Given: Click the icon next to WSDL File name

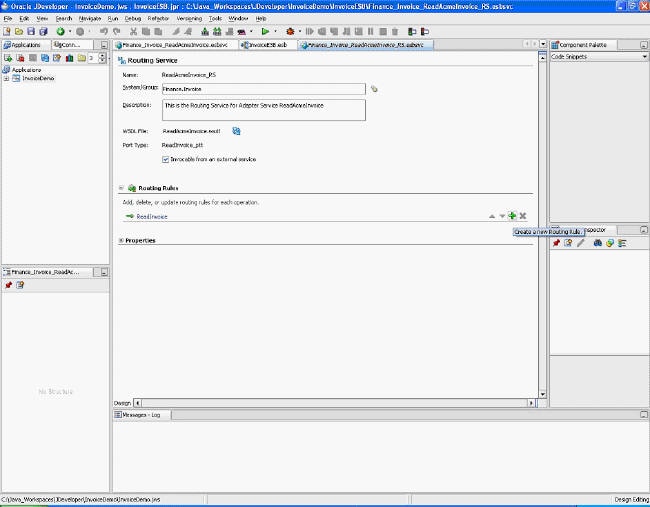Looking at the screenshot, I should (236, 131).
